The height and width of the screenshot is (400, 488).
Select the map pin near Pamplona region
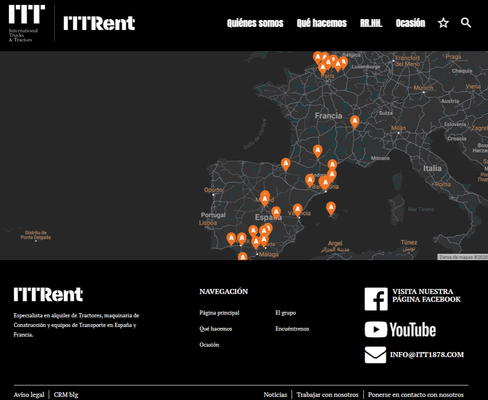(x=285, y=164)
